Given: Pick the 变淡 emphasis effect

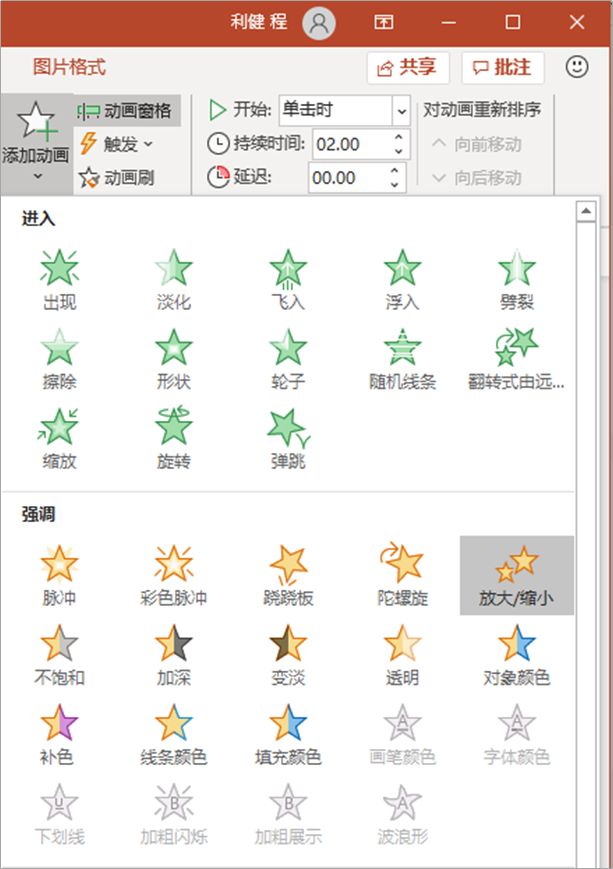Looking at the screenshot, I should pos(288,655).
